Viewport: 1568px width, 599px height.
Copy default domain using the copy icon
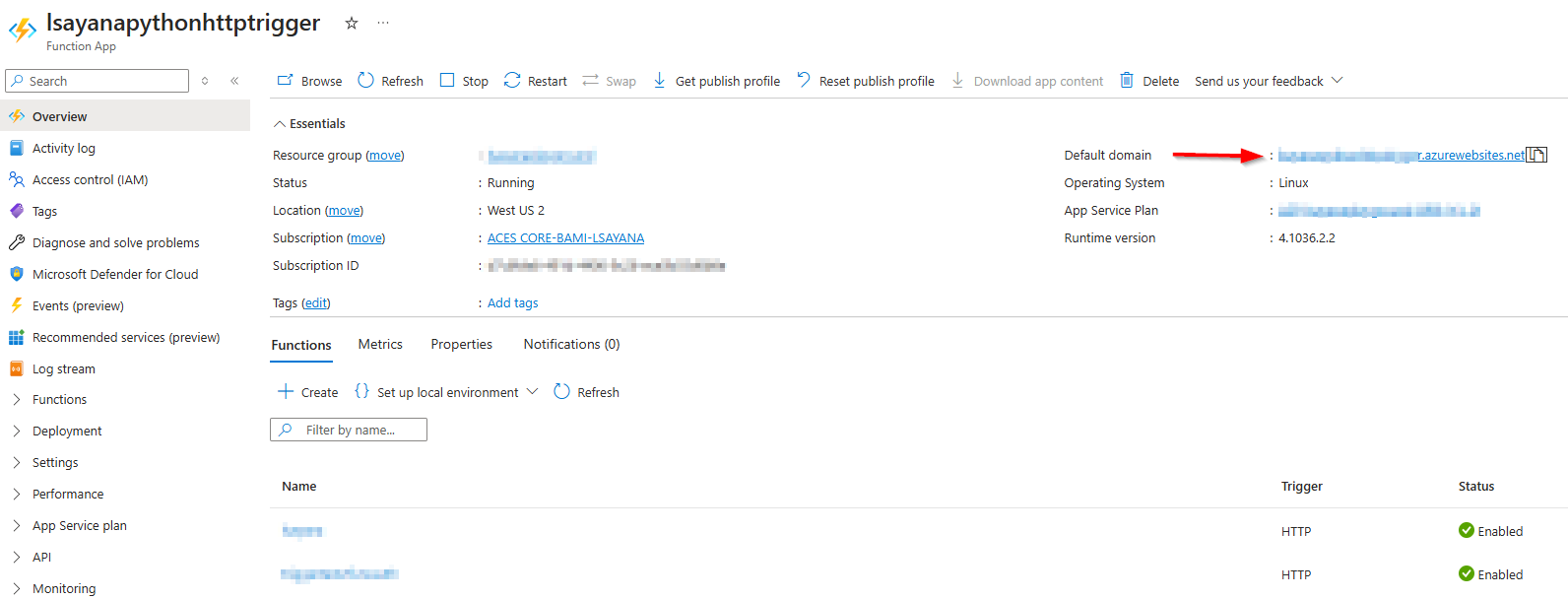[1536, 155]
